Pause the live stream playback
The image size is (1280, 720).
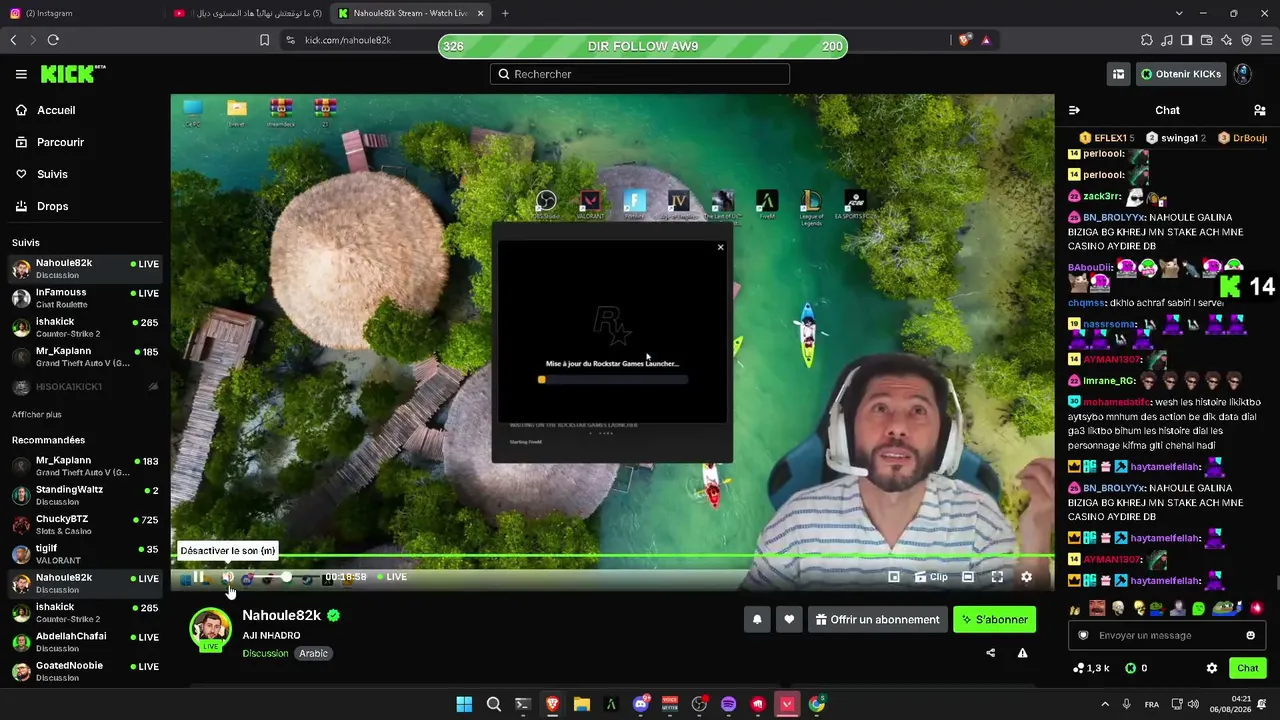point(199,577)
